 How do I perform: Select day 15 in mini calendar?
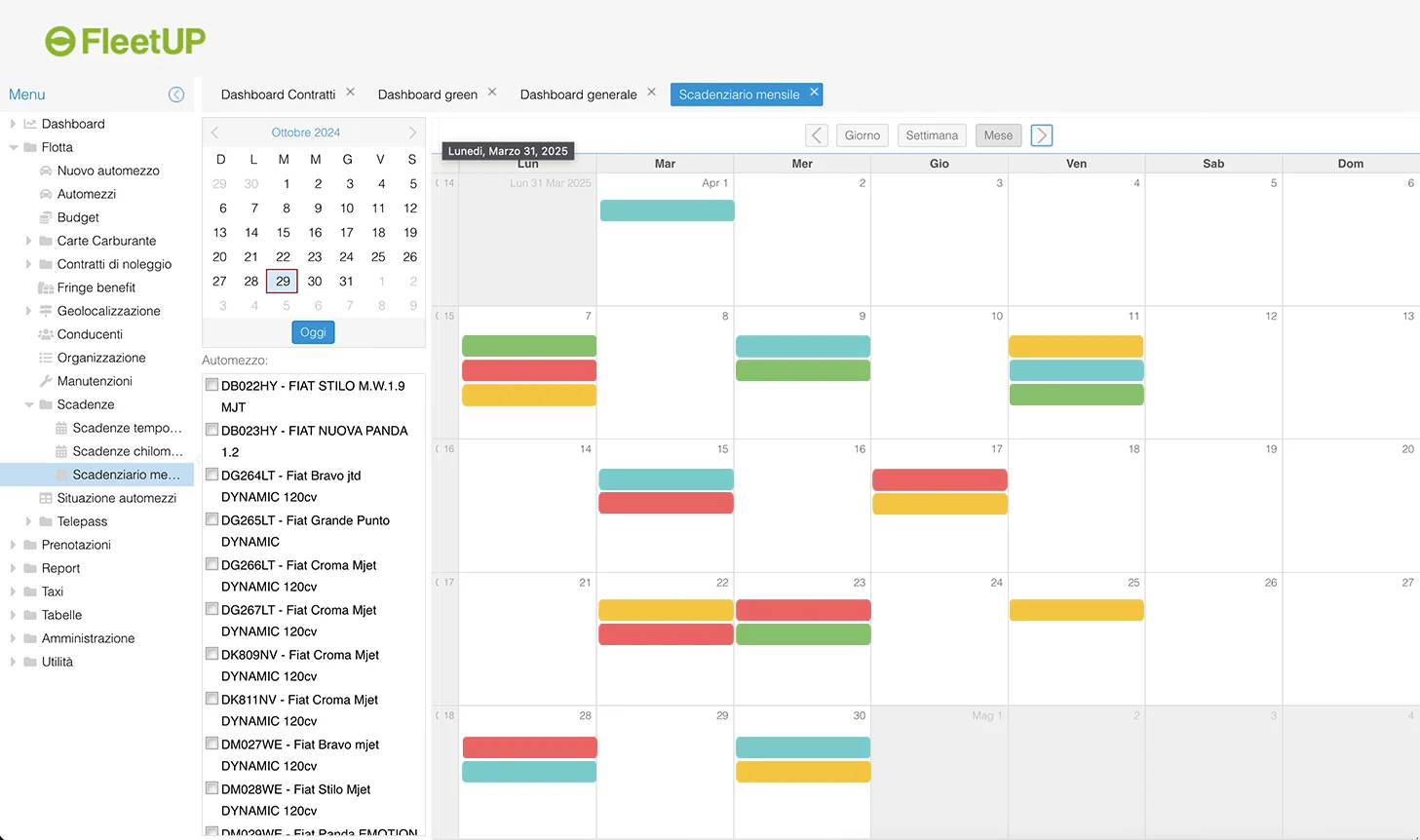pyautogui.click(x=283, y=233)
